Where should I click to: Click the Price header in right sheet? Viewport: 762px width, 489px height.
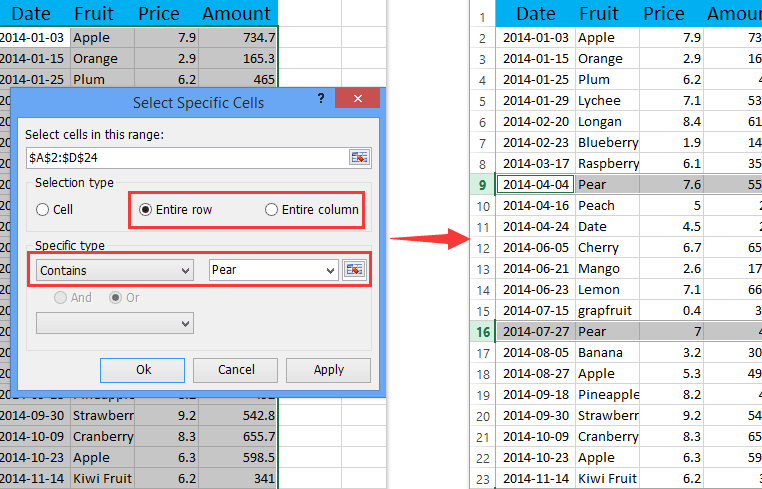[664, 14]
